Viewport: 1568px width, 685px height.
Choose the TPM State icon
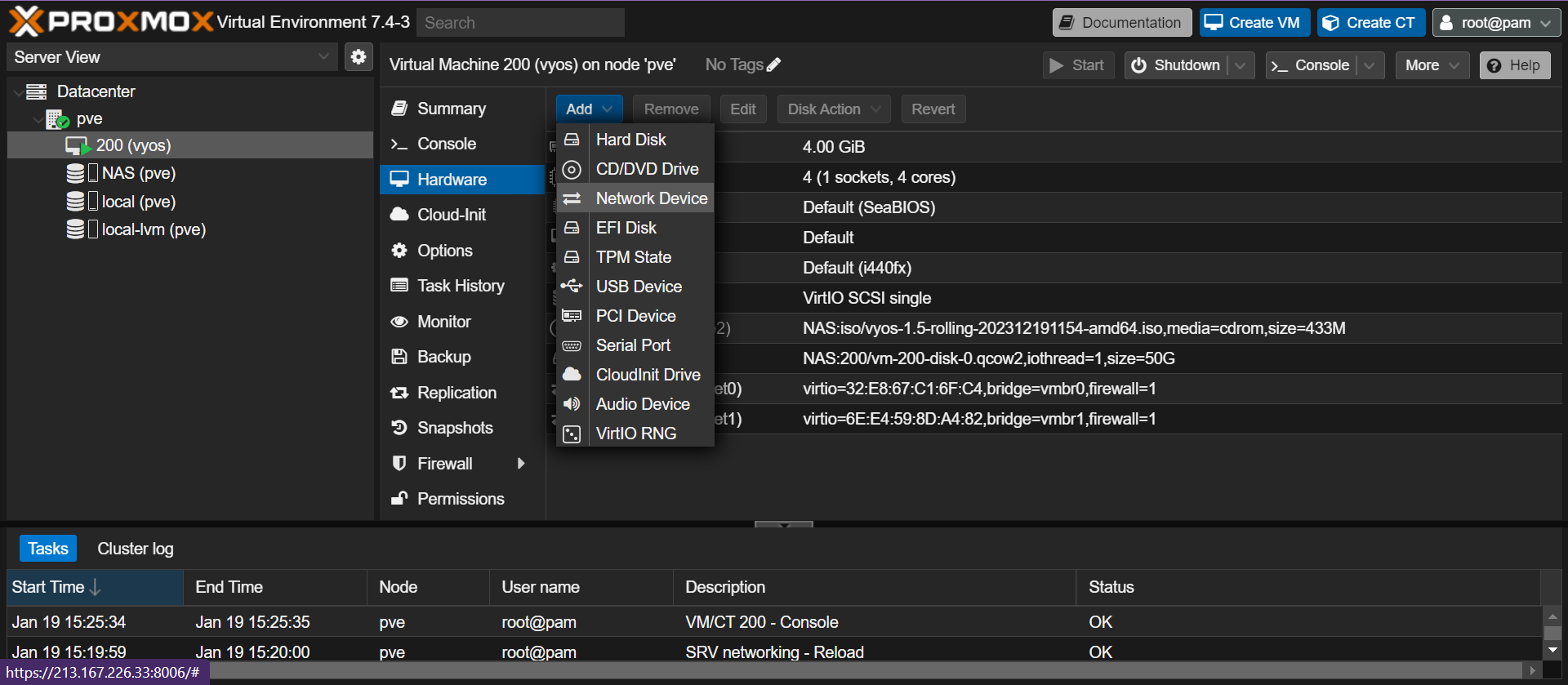point(572,257)
